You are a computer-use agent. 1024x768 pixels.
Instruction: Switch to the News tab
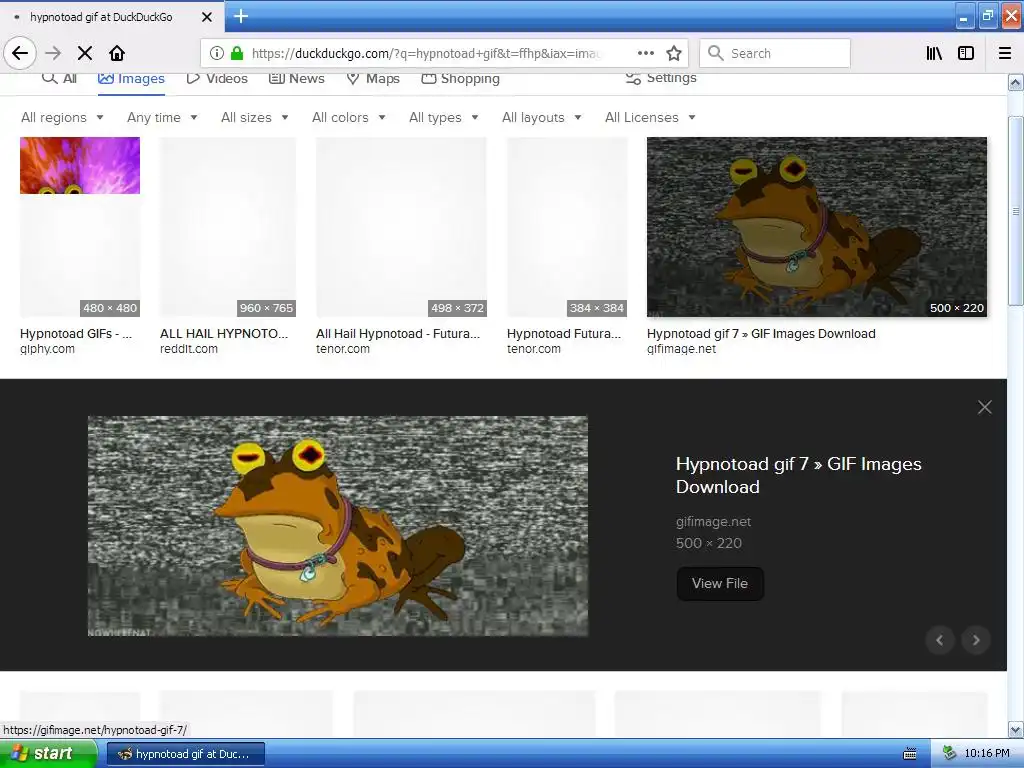click(296, 78)
